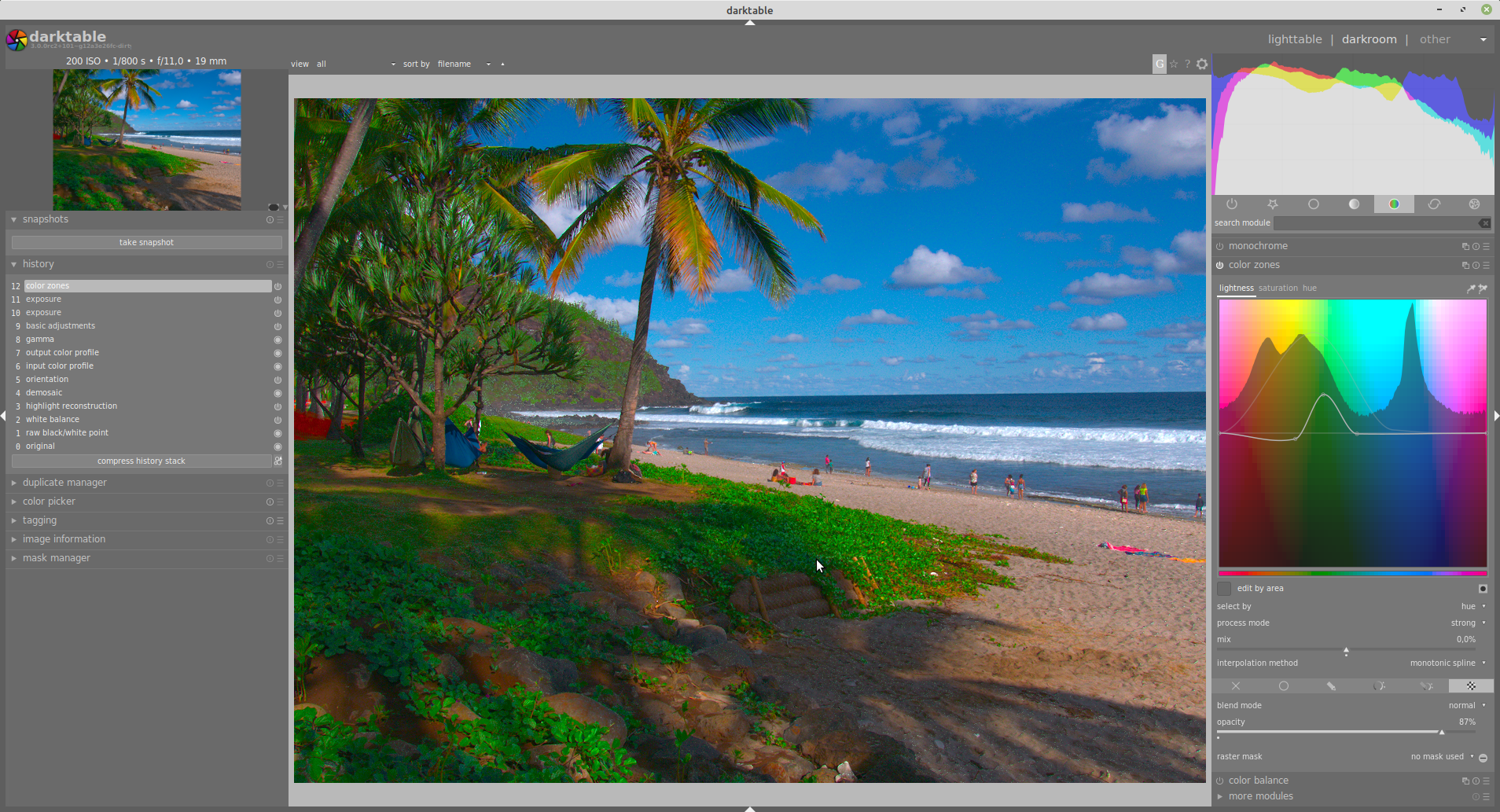
Task: Show the favourites module group
Action: tap(1273, 204)
